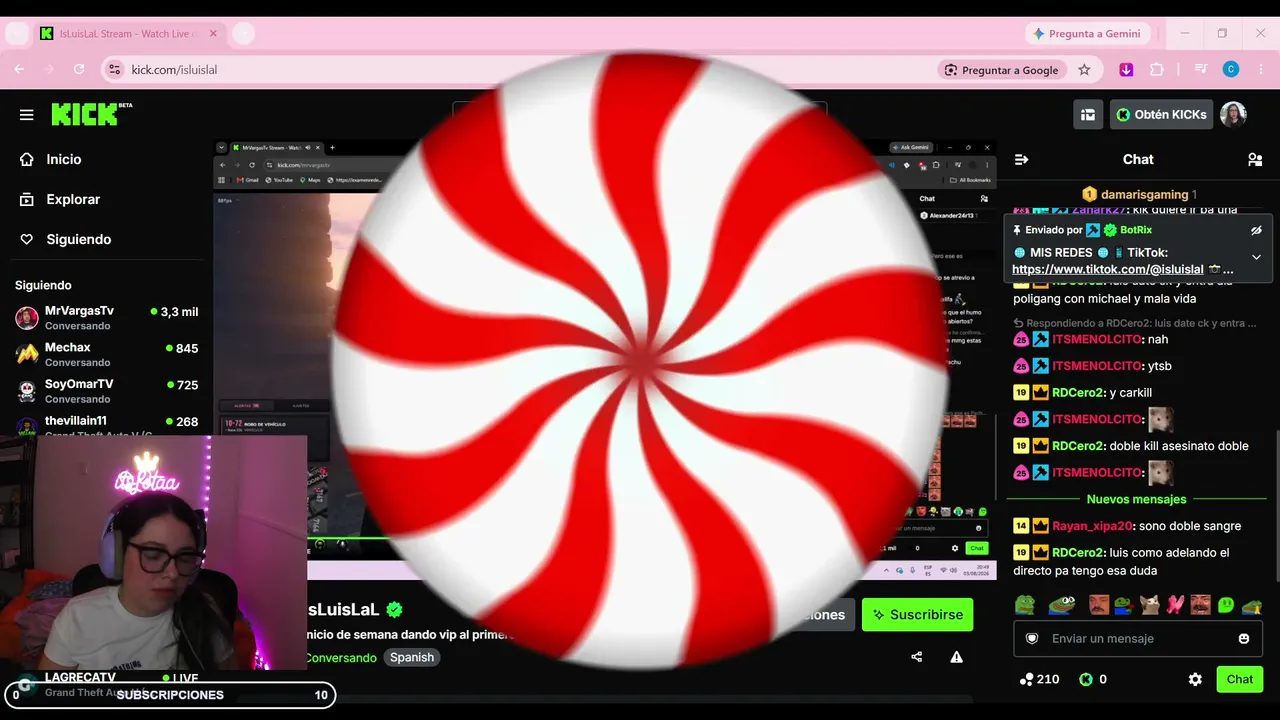The image size is (1280, 720).
Task: Close the IsLuisLaL Stream tab
Action: (x=213, y=34)
